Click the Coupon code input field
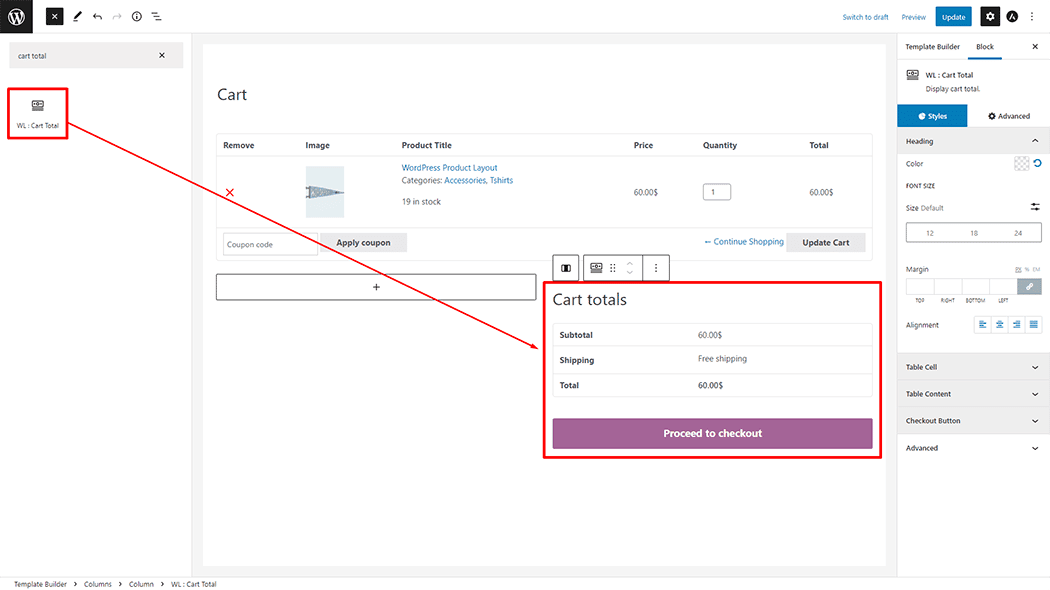The height and width of the screenshot is (590, 1050). tap(269, 244)
